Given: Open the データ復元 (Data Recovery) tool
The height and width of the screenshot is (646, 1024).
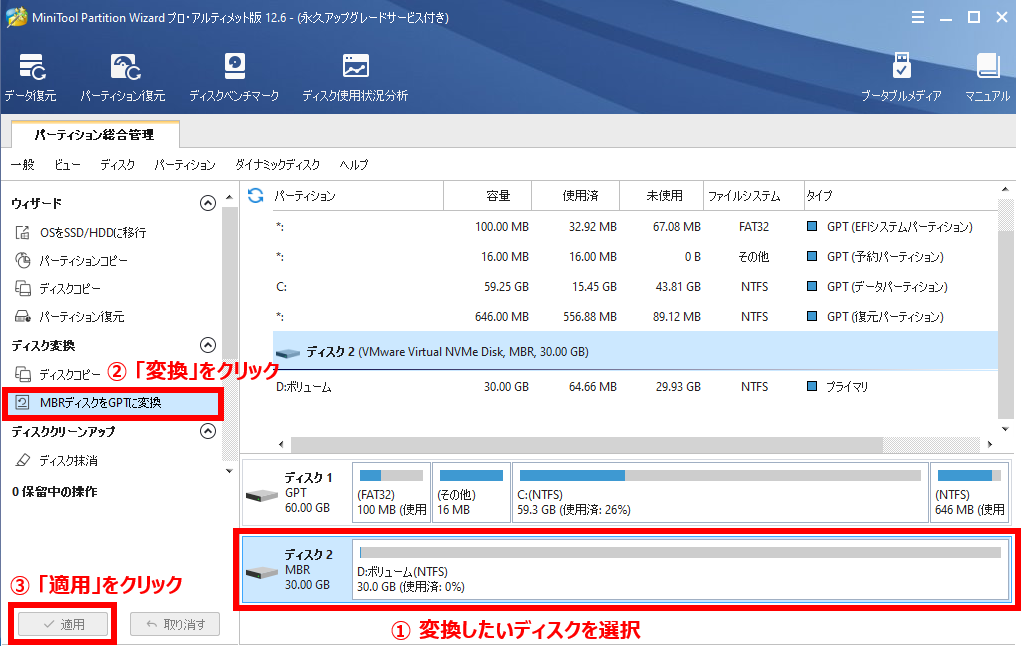Looking at the screenshot, I should click(x=31, y=78).
